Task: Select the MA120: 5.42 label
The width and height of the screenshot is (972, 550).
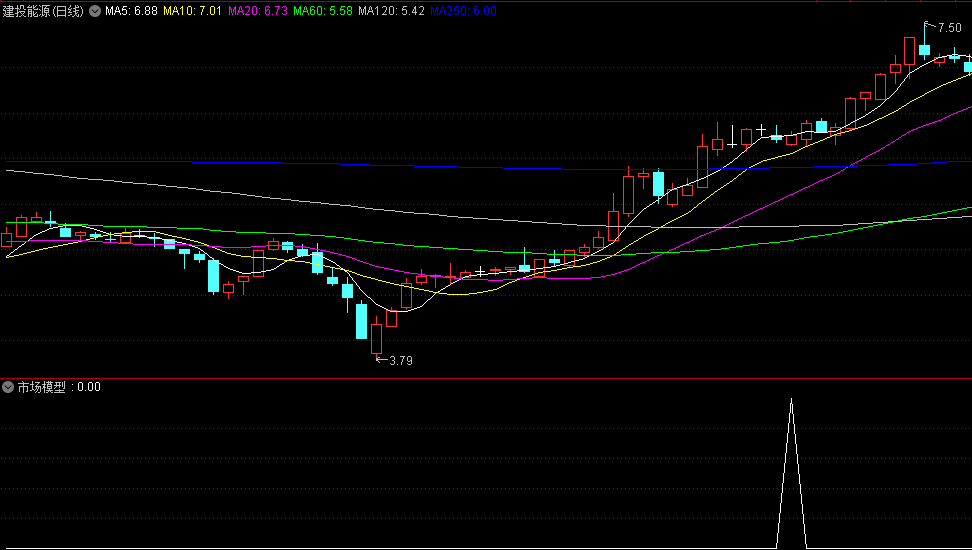Action: 392,11
